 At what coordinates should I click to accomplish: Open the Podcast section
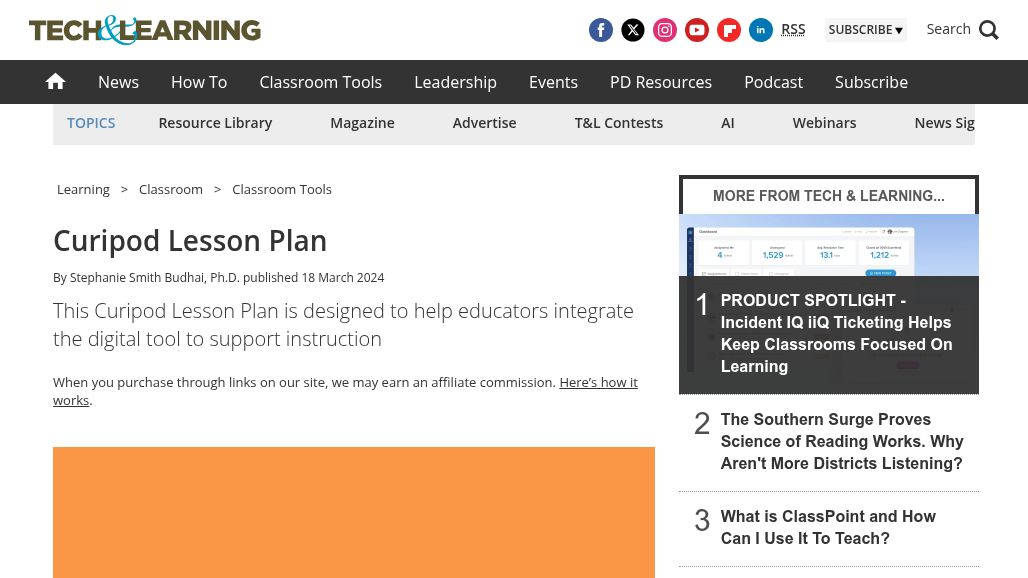tap(774, 82)
